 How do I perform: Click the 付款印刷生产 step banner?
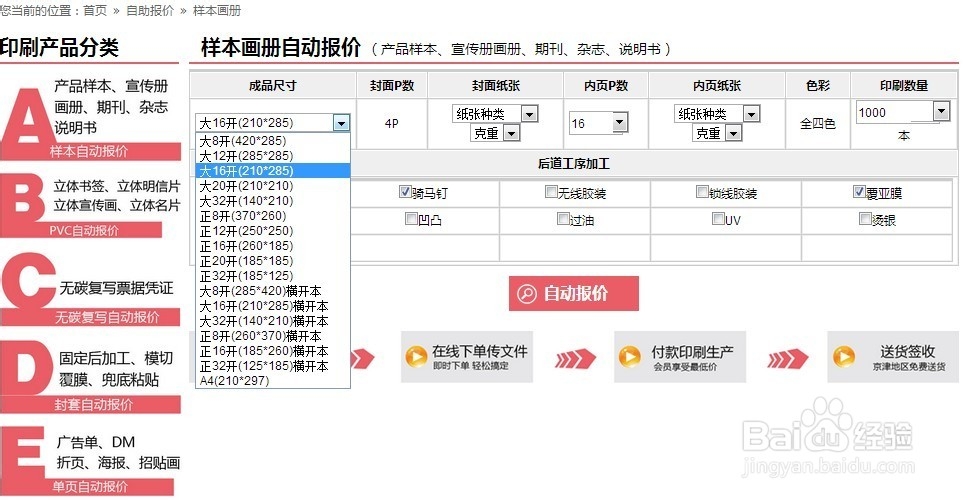click(680, 356)
